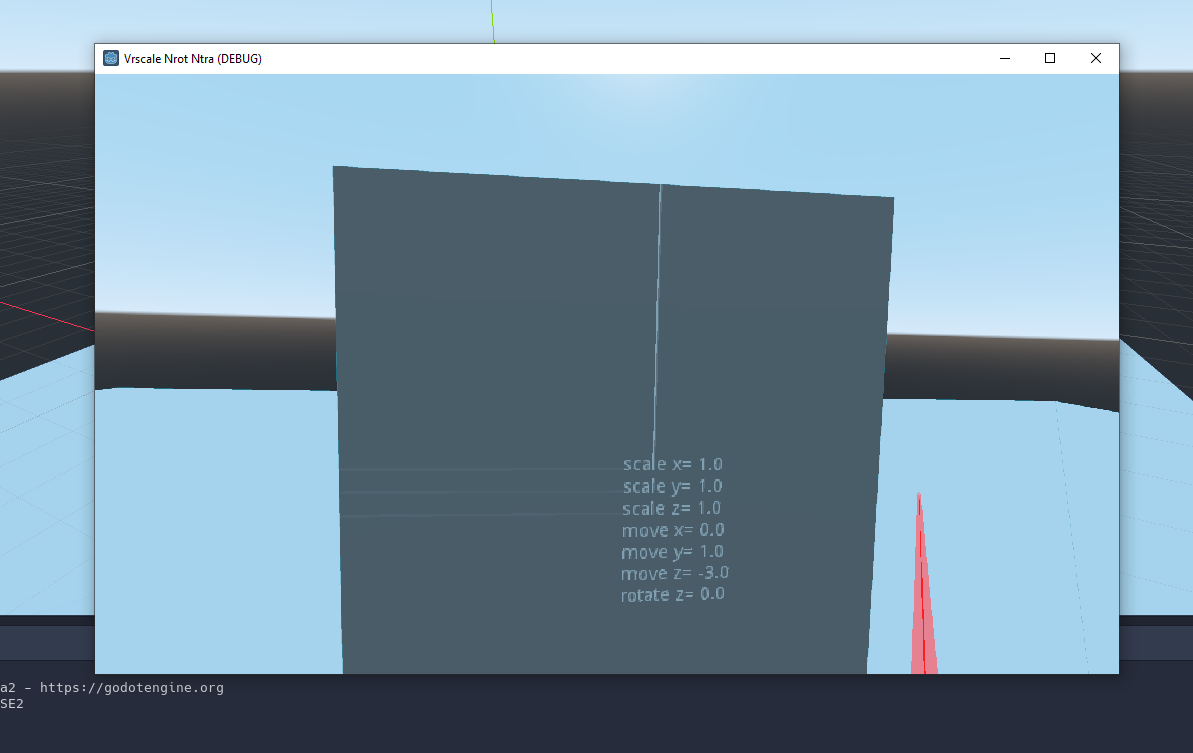Viewport: 1193px width, 753px height.
Task: Click the Vrscale Nrot Ntra (DEBUG) title text
Action: (x=192, y=58)
